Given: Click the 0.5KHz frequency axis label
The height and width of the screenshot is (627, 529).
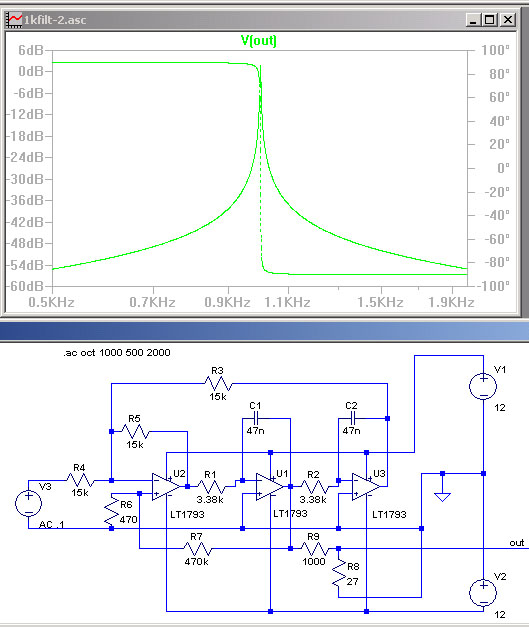Looking at the screenshot, I should [52, 302].
